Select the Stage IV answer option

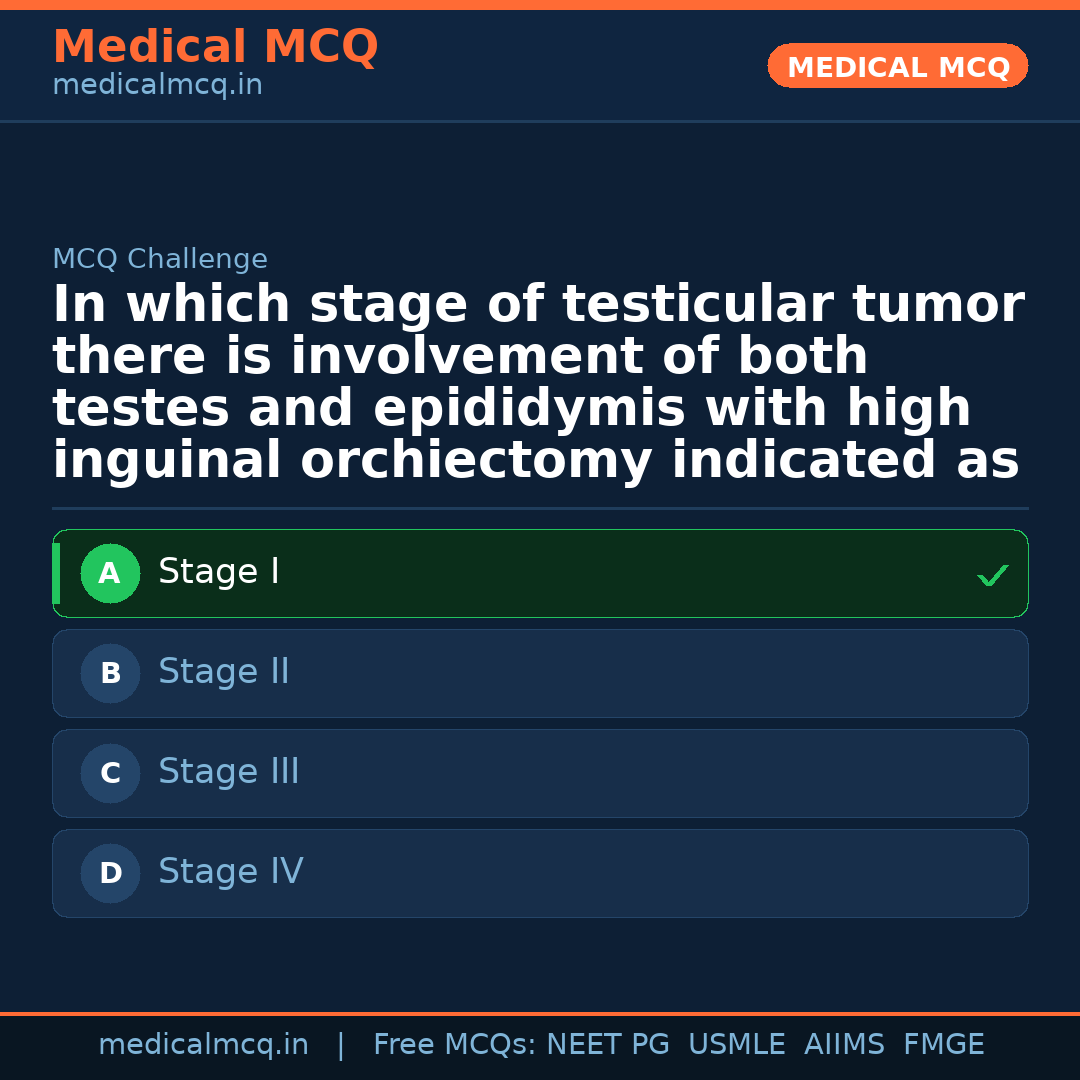[540, 873]
